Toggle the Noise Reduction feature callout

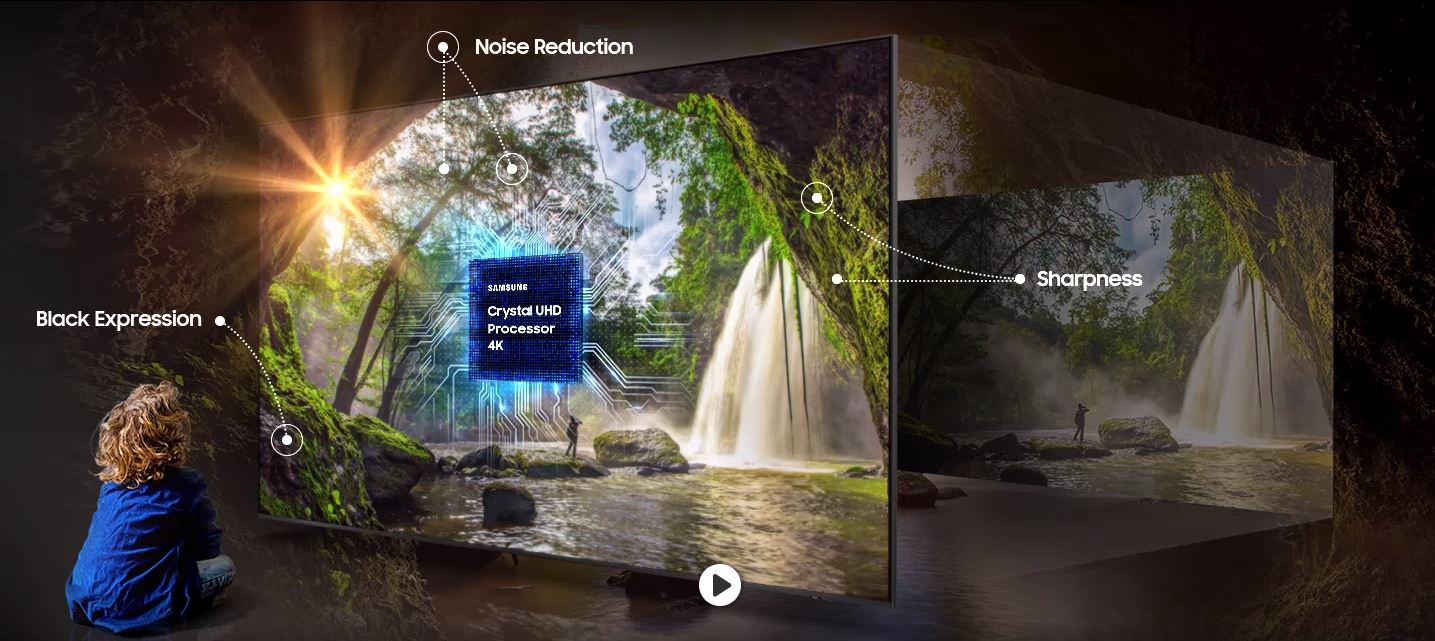tap(443, 46)
